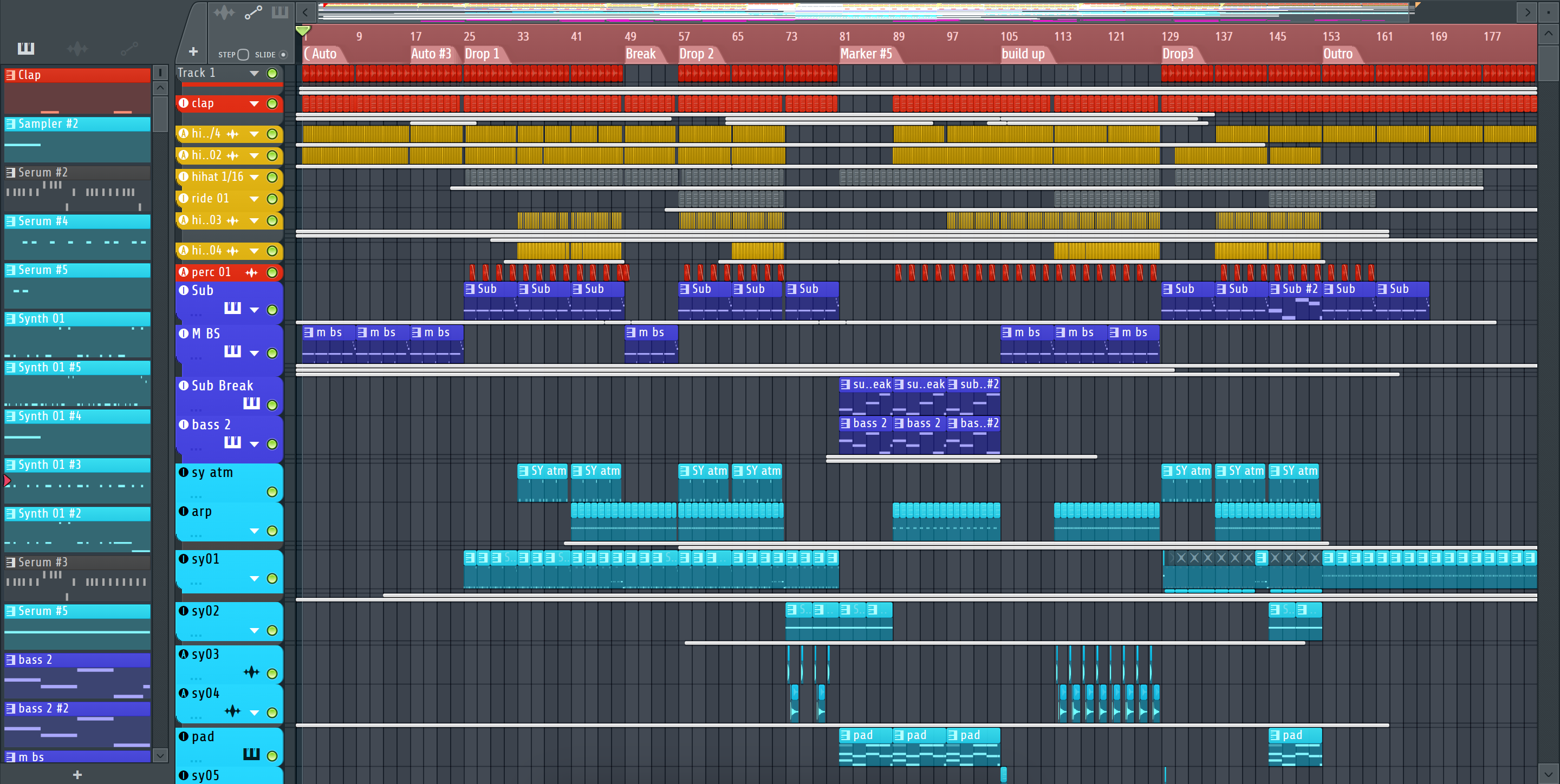The height and width of the screenshot is (784, 1560).
Task: Click waveform icon on hi..03 track
Action: click(x=232, y=221)
